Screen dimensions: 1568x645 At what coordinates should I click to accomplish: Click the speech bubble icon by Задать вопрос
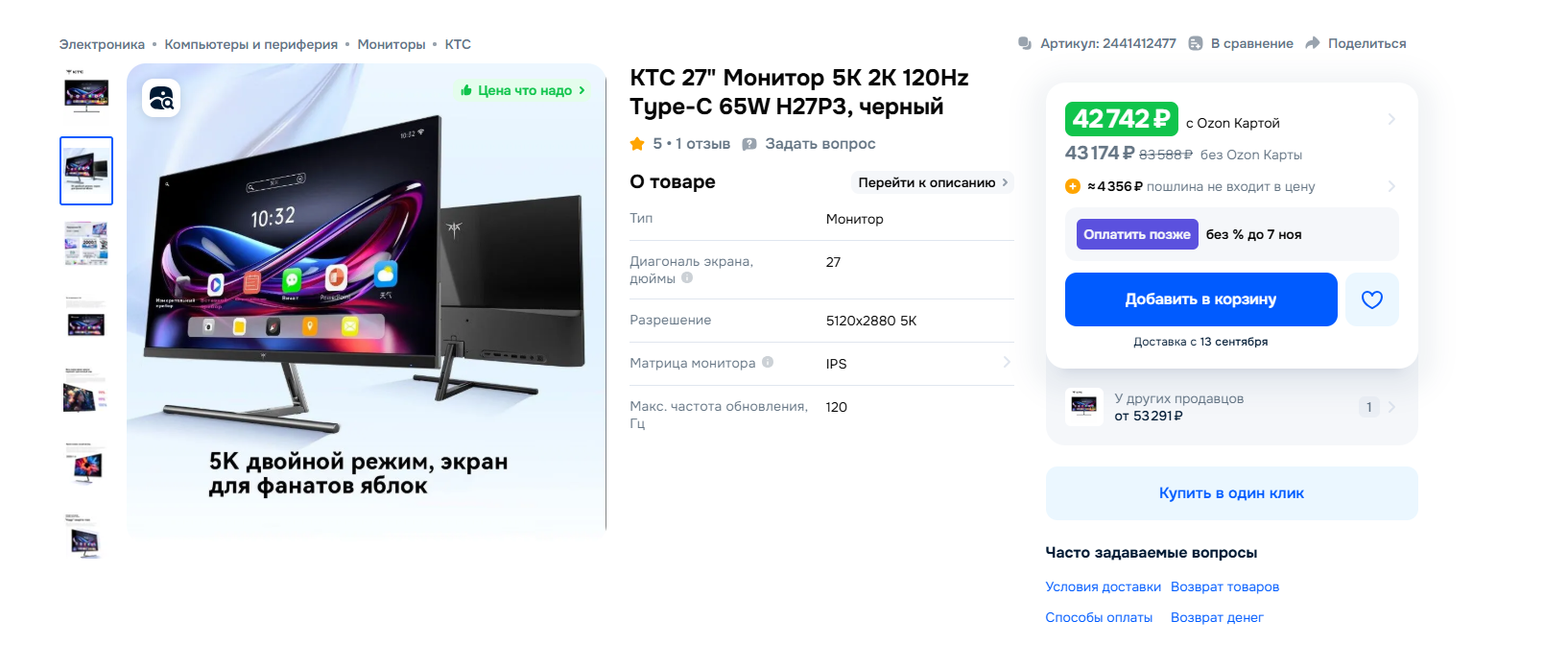(749, 144)
